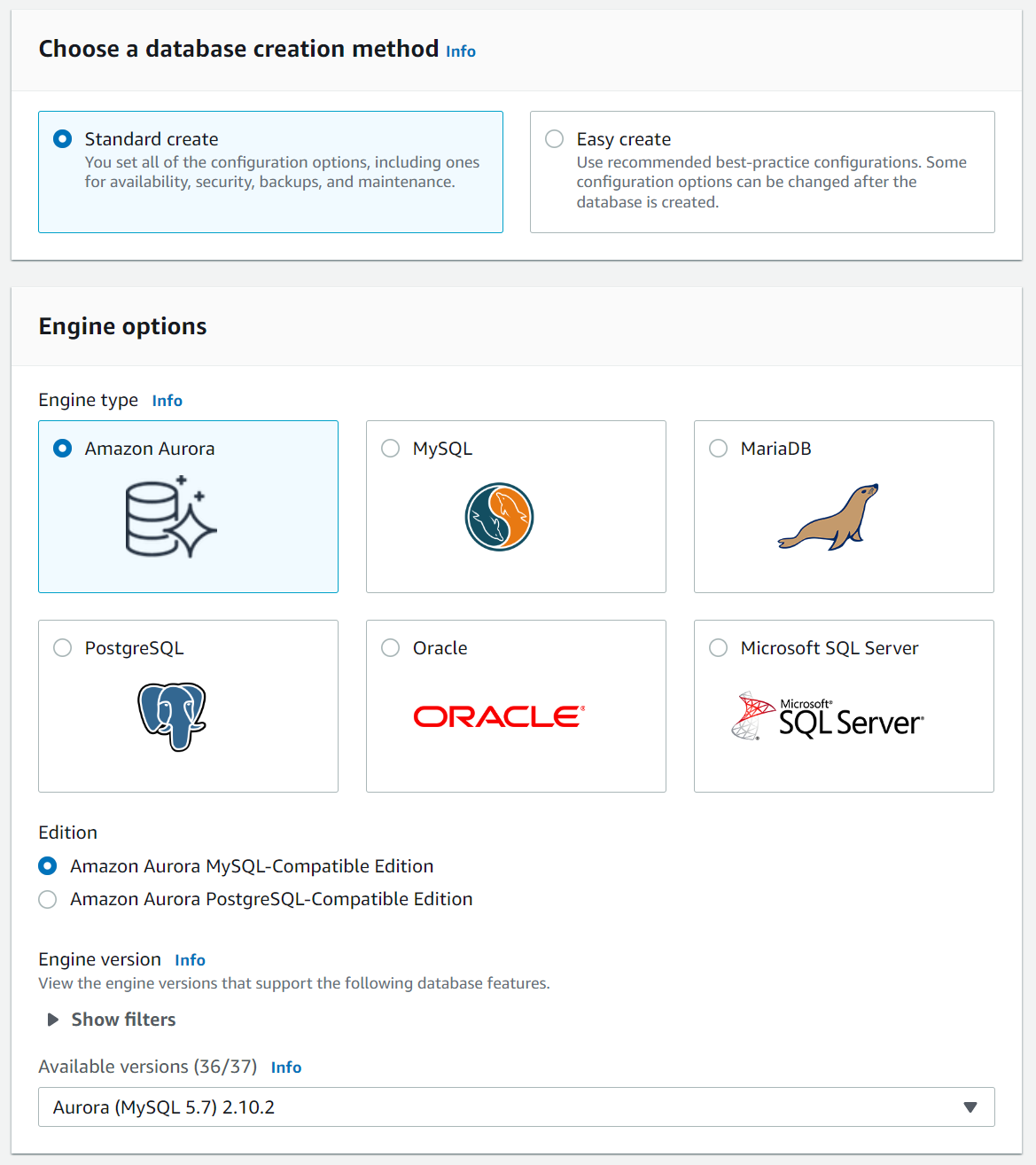Click the red Oracle logo
The width and height of the screenshot is (1036, 1165).
[x=499, y=716]
